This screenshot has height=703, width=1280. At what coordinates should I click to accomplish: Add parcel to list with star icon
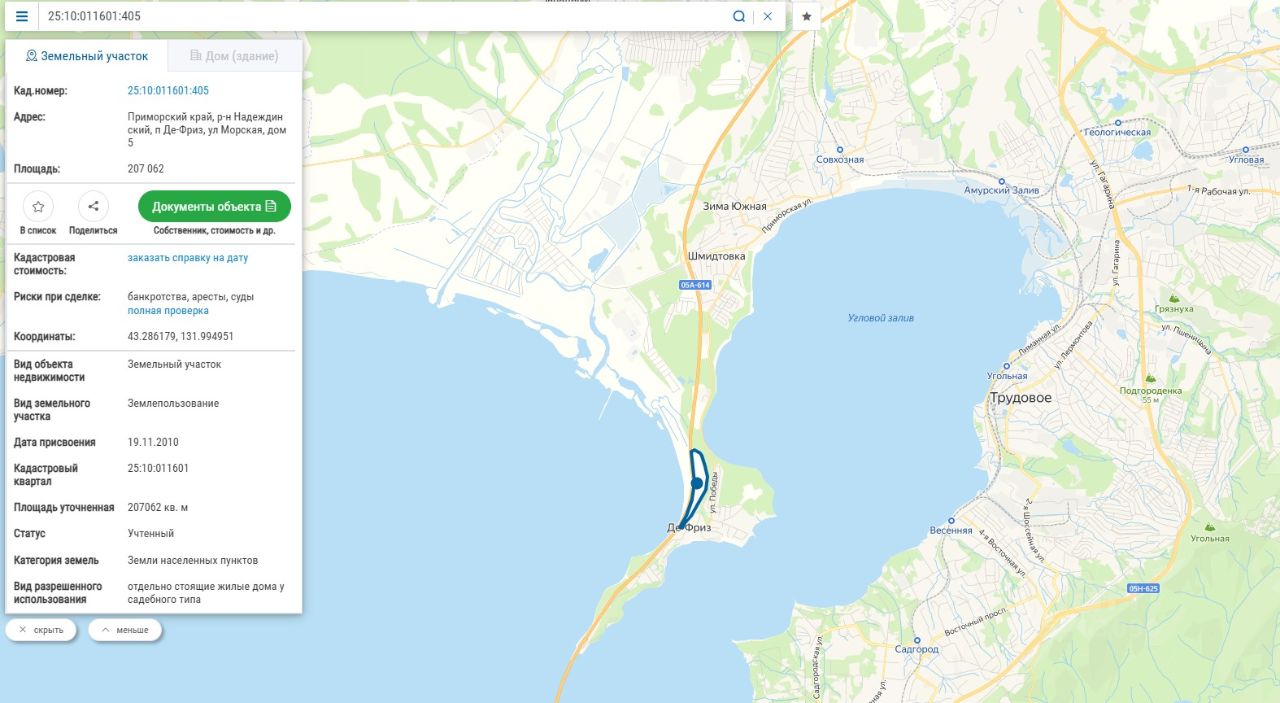(38, 207)
